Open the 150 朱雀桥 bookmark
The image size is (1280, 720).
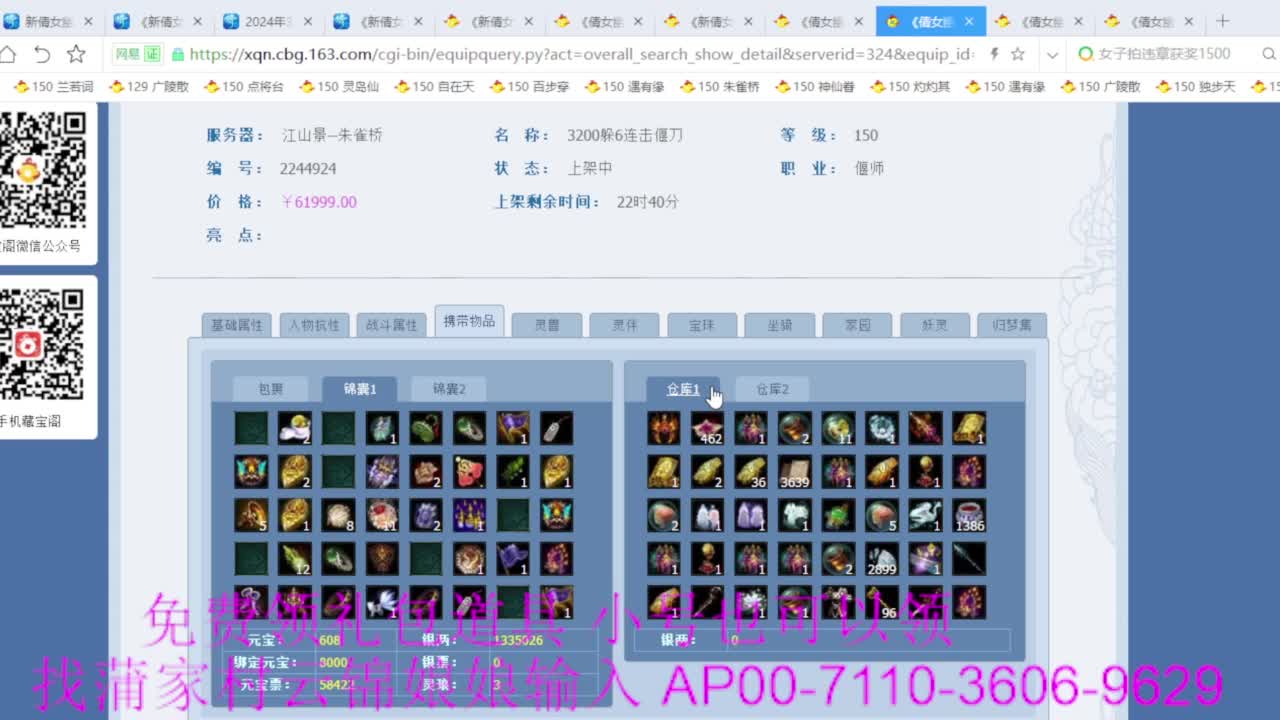pos(720,87)
